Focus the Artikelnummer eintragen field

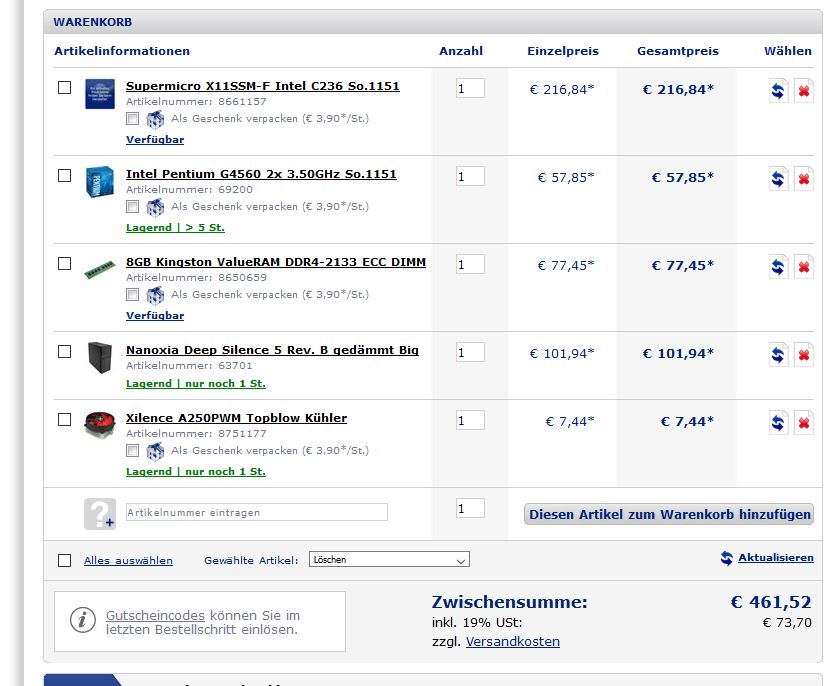[x=257, y=512]
